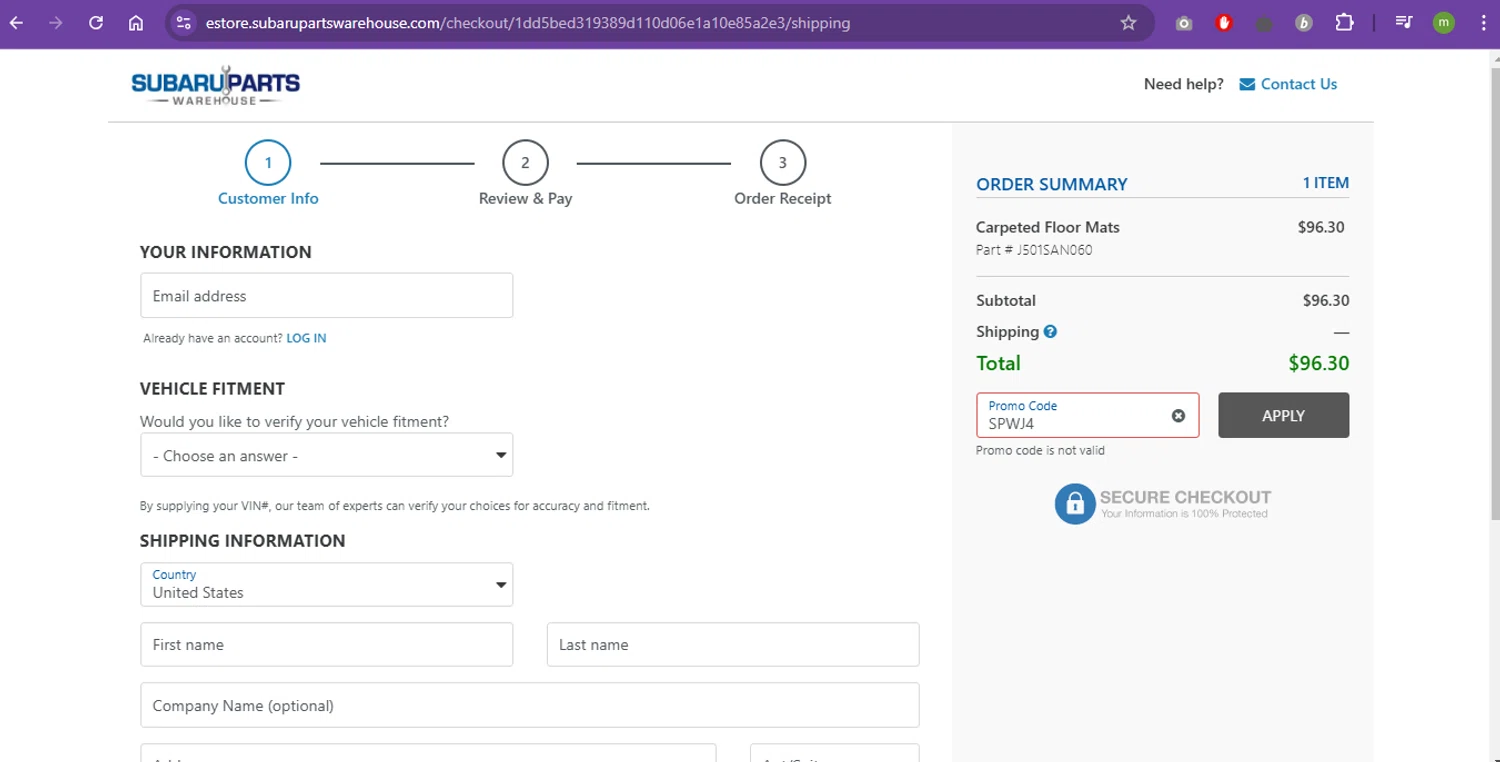Screen dimensions: 1500x762
Task: Click the browser address bar URL
Action: click(528, 23)
